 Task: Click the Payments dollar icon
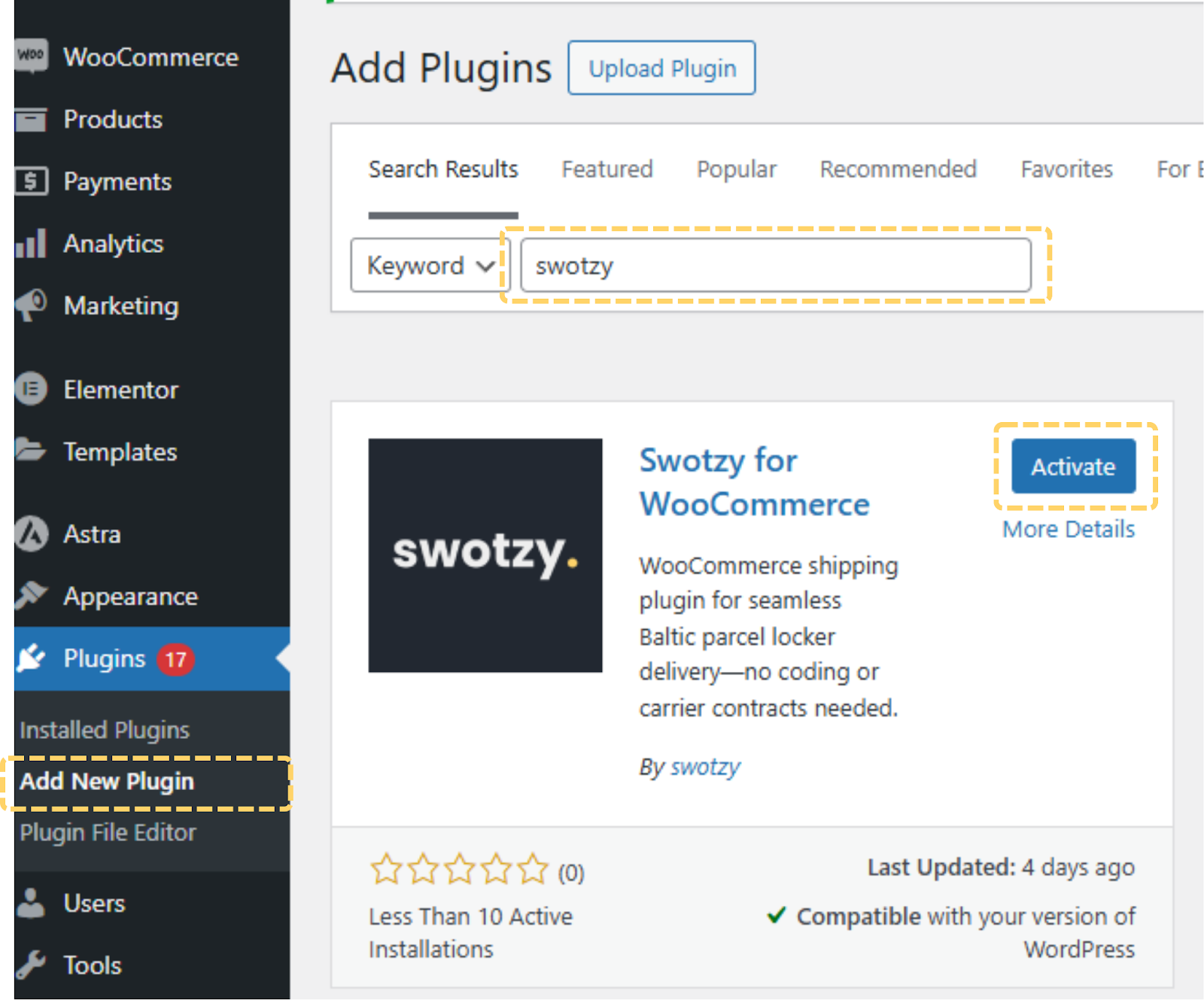(x=31, y=181)
